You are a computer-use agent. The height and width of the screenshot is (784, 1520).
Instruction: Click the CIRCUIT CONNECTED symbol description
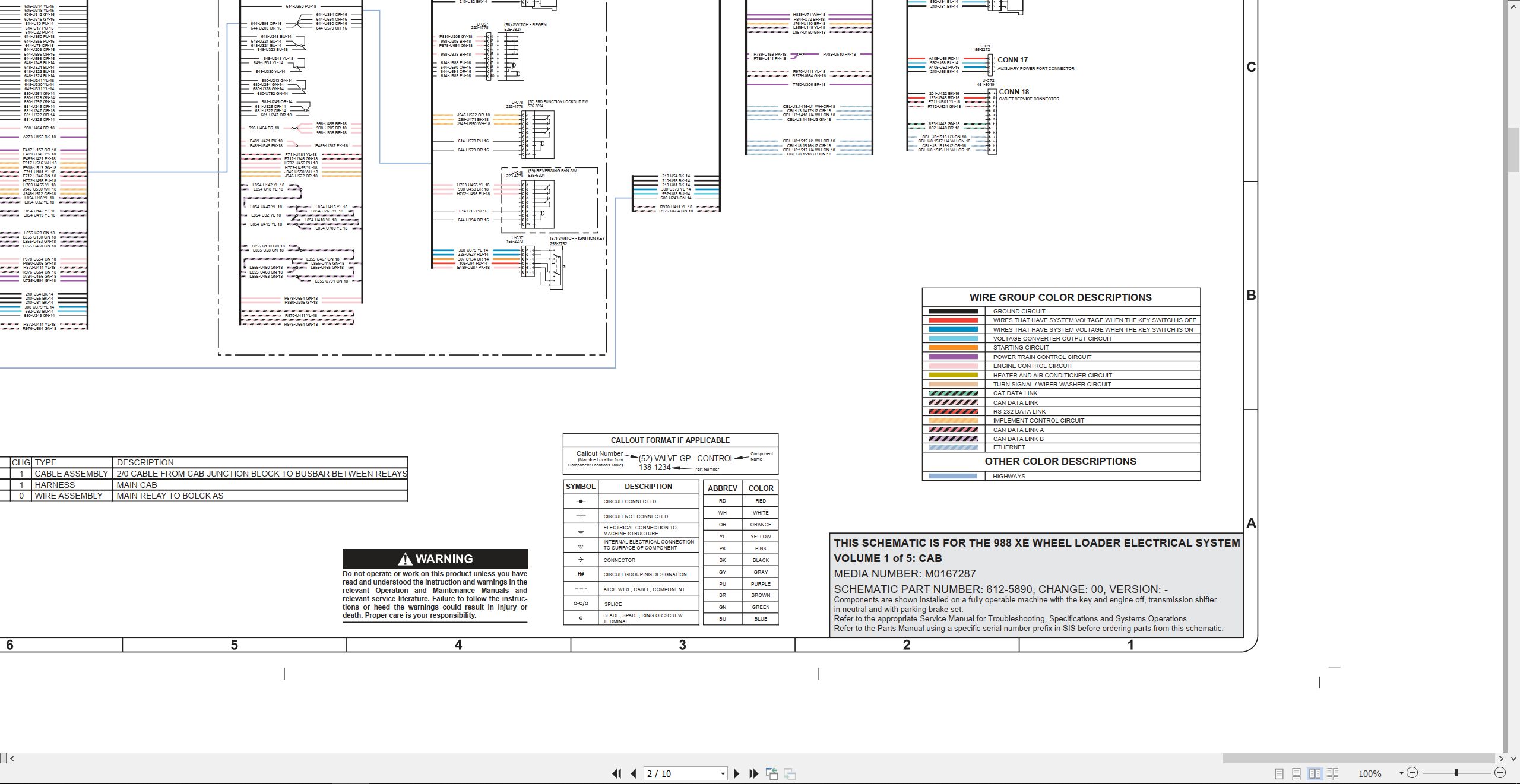629,501
